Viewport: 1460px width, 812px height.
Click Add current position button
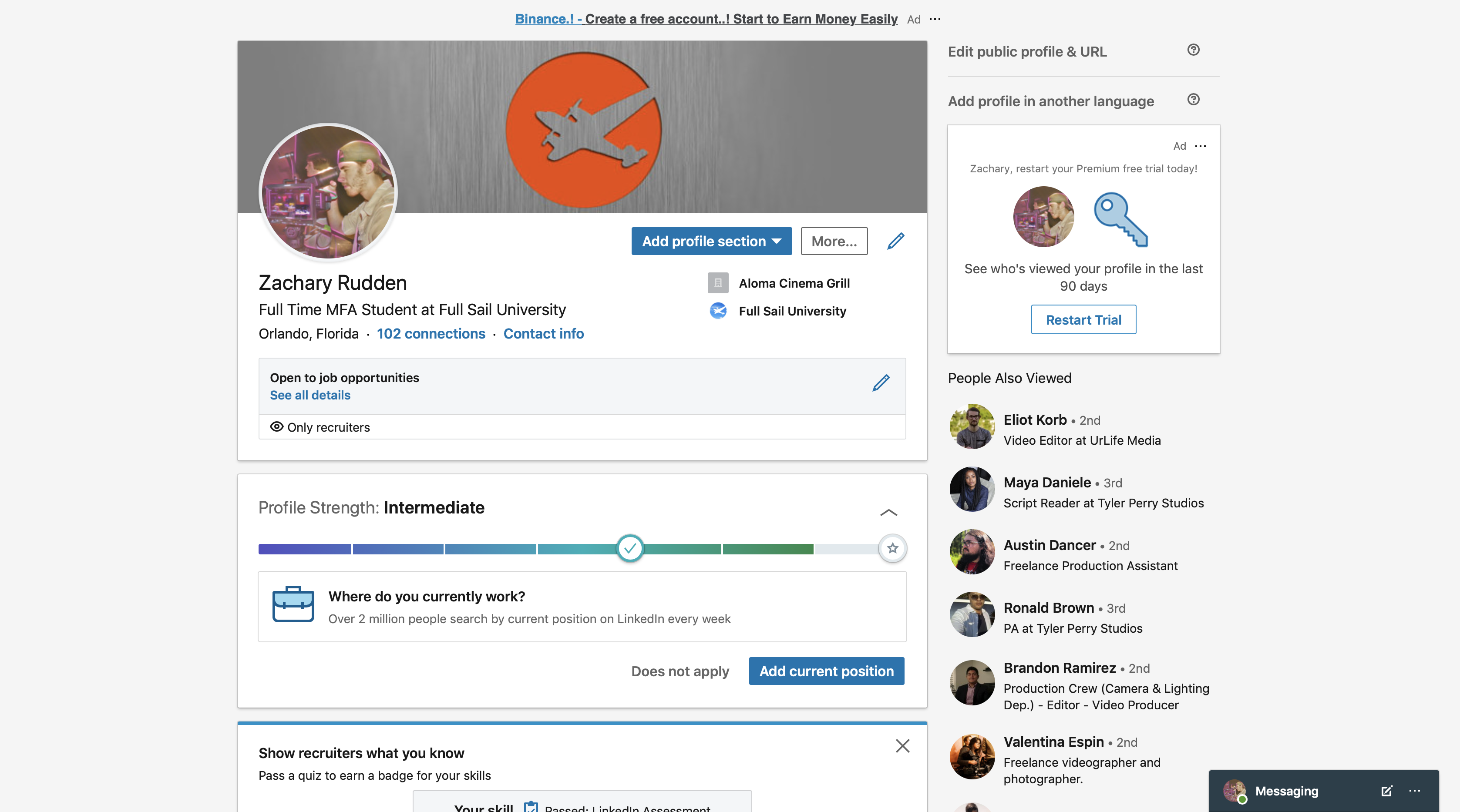click(826, 671)
